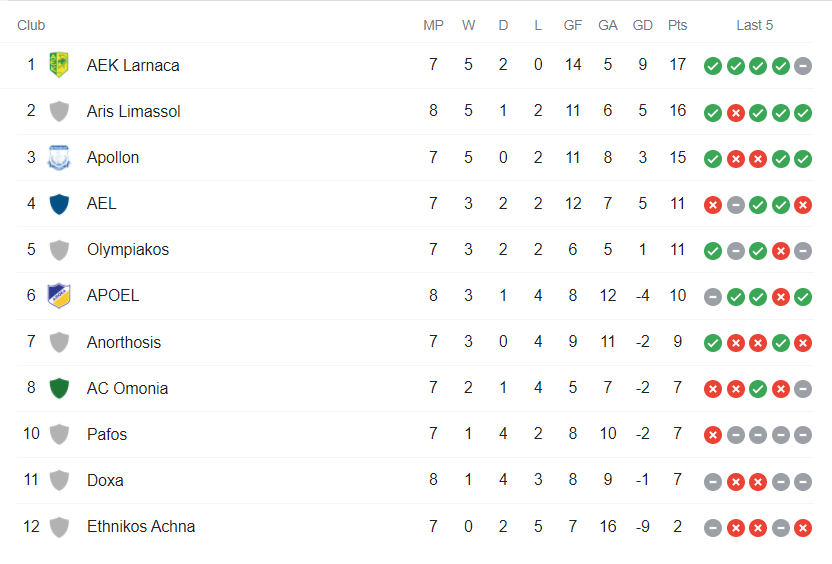Click the APOEL blue-yellow crest
Screen dimensions: 832x564
(59, 296)
